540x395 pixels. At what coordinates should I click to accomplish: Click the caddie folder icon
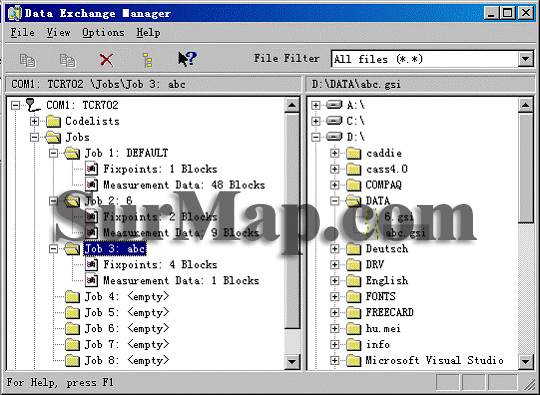(353, 153)
